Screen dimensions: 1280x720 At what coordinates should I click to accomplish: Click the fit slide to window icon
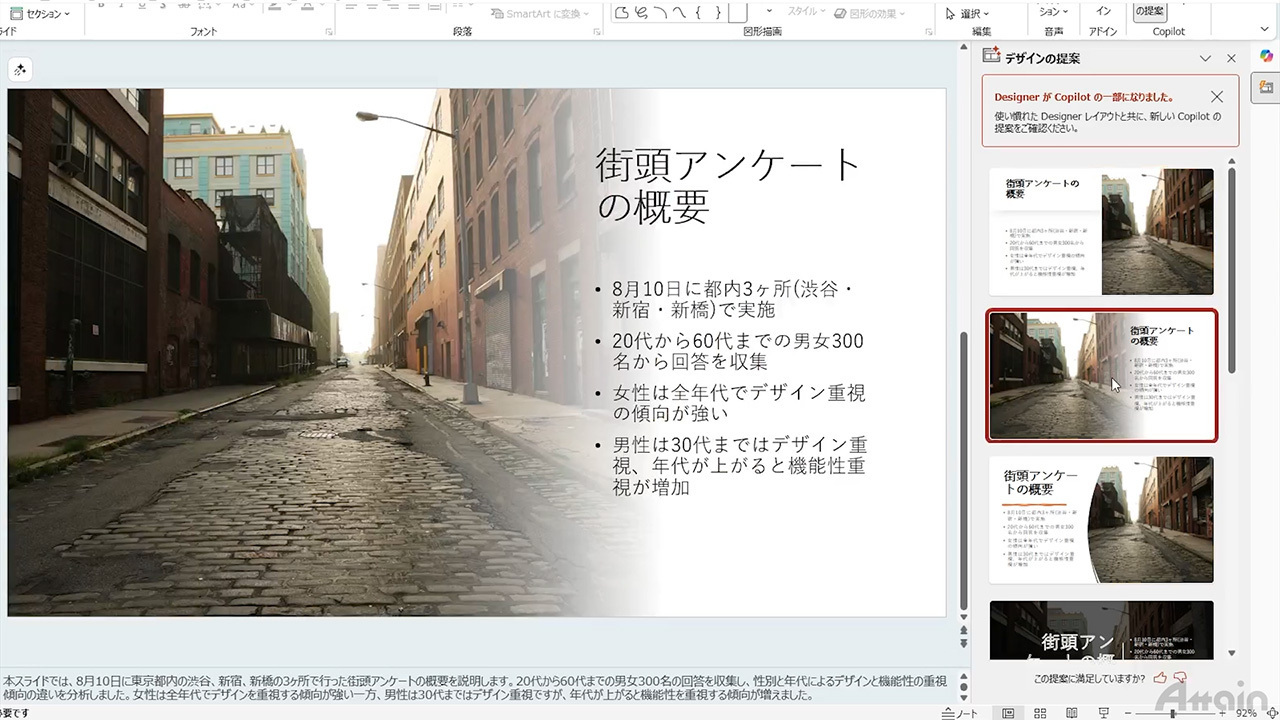click(1271, 713)
